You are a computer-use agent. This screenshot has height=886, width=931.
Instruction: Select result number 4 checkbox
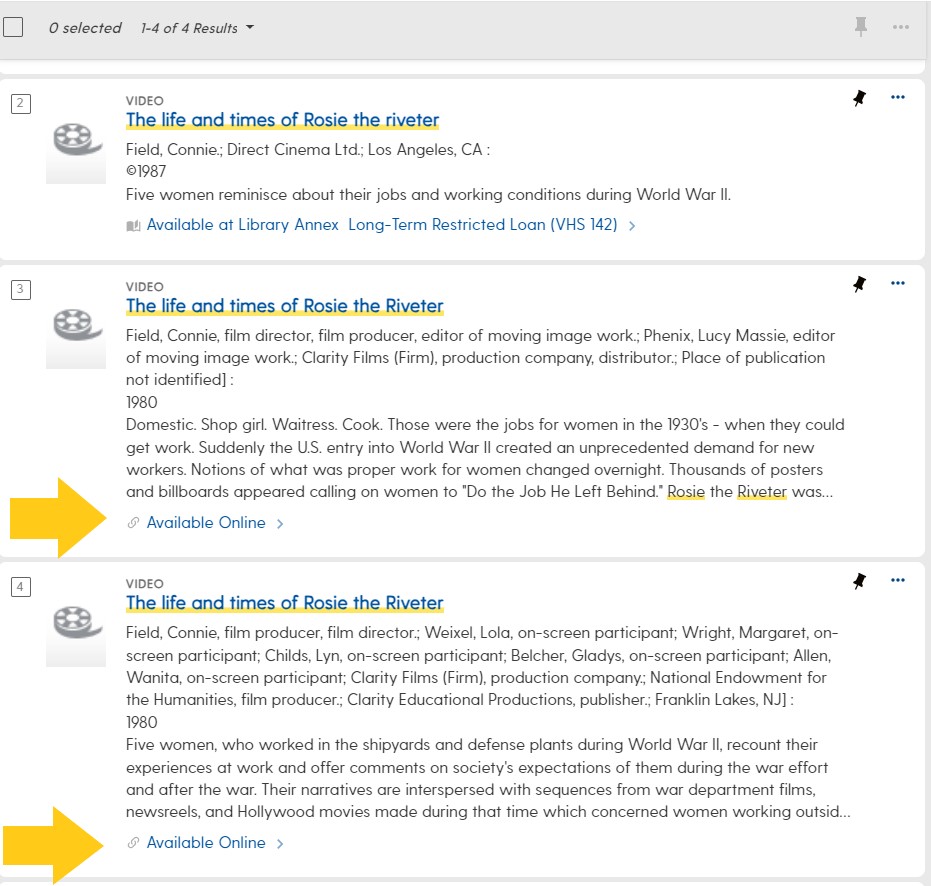[21, 587]
